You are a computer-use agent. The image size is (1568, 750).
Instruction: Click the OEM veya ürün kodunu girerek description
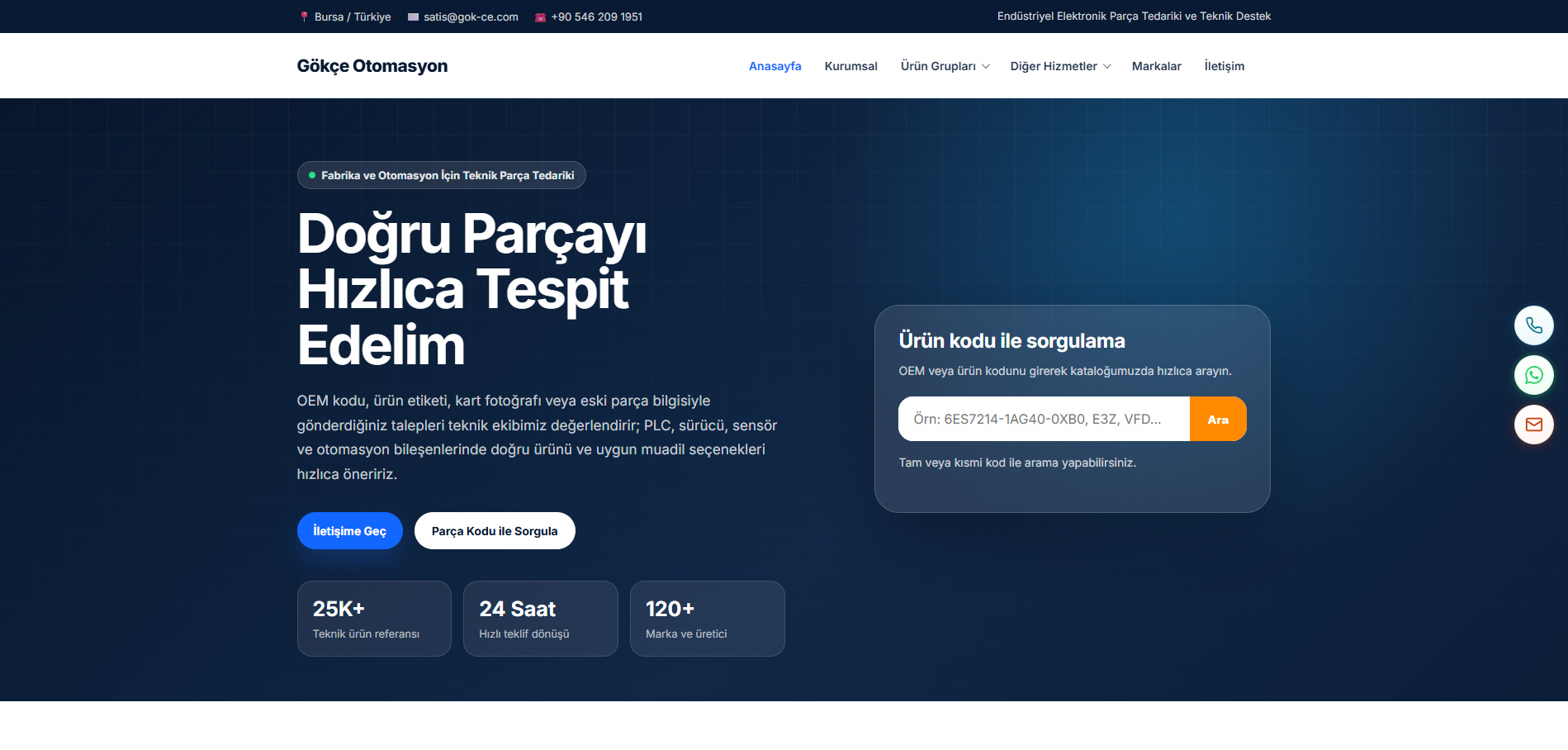pyautogui.click(x=1065, y=371)
